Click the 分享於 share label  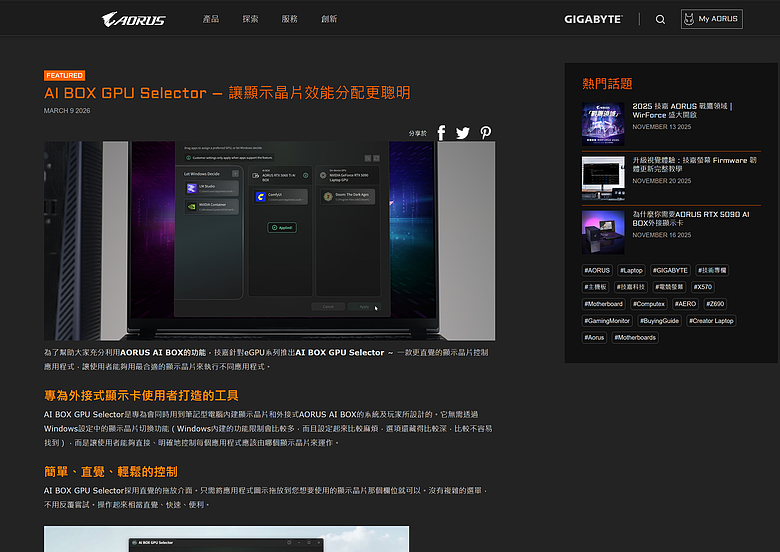click(x=417, y=133)
